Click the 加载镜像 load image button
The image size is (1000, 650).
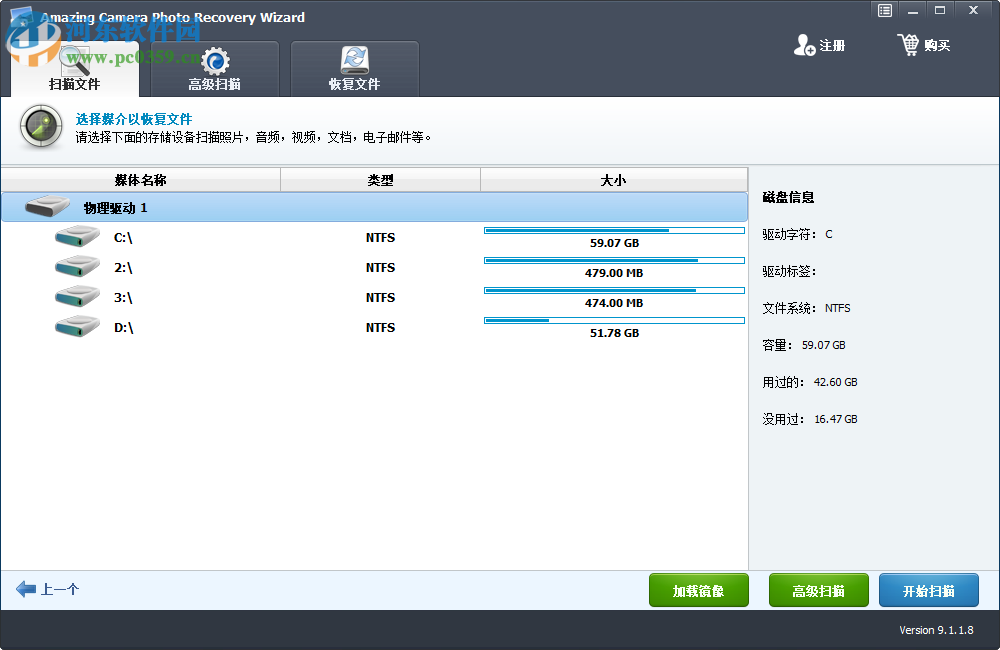pos(698,590)
